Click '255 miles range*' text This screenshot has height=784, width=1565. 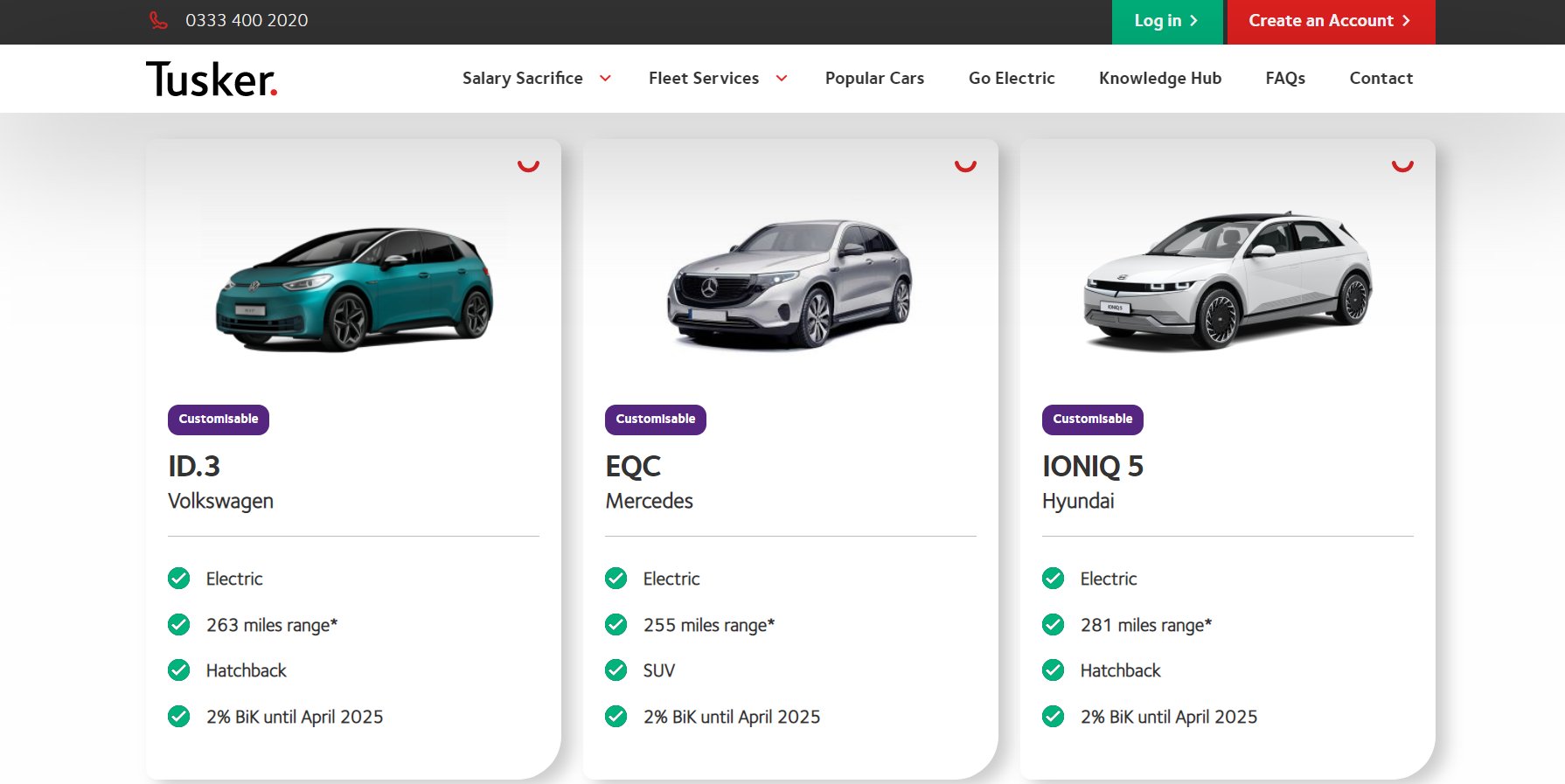(709, 625)
